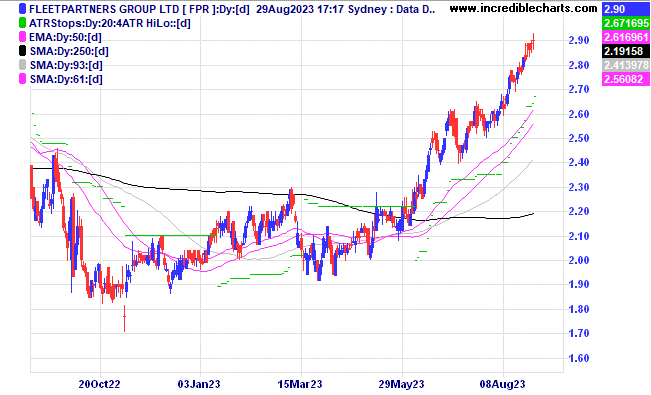Viewport: 651px width, 395px height.
Task: Click the 29May23 date axis label
Action: coord(401,384)
